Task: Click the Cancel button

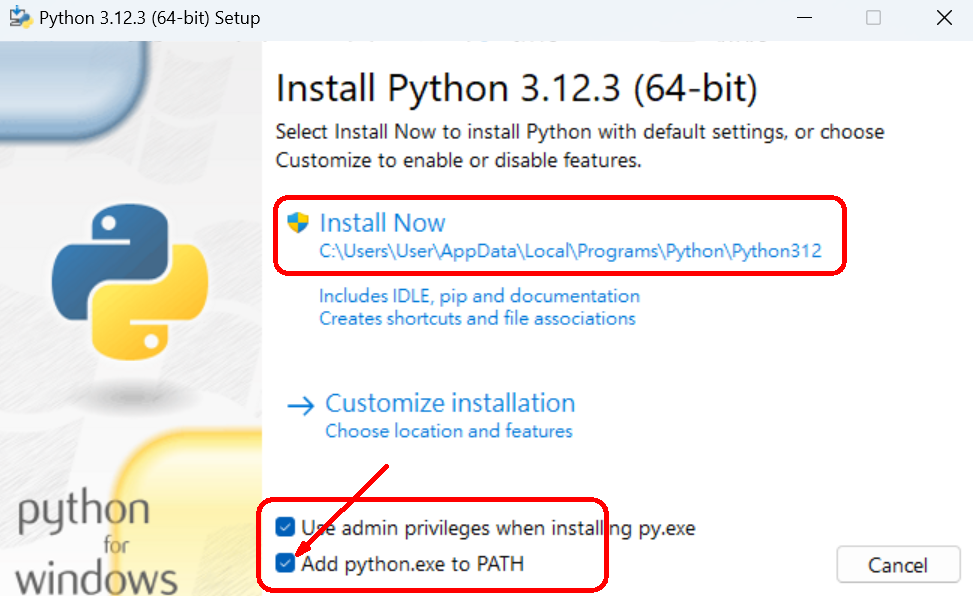Action: 898,565
